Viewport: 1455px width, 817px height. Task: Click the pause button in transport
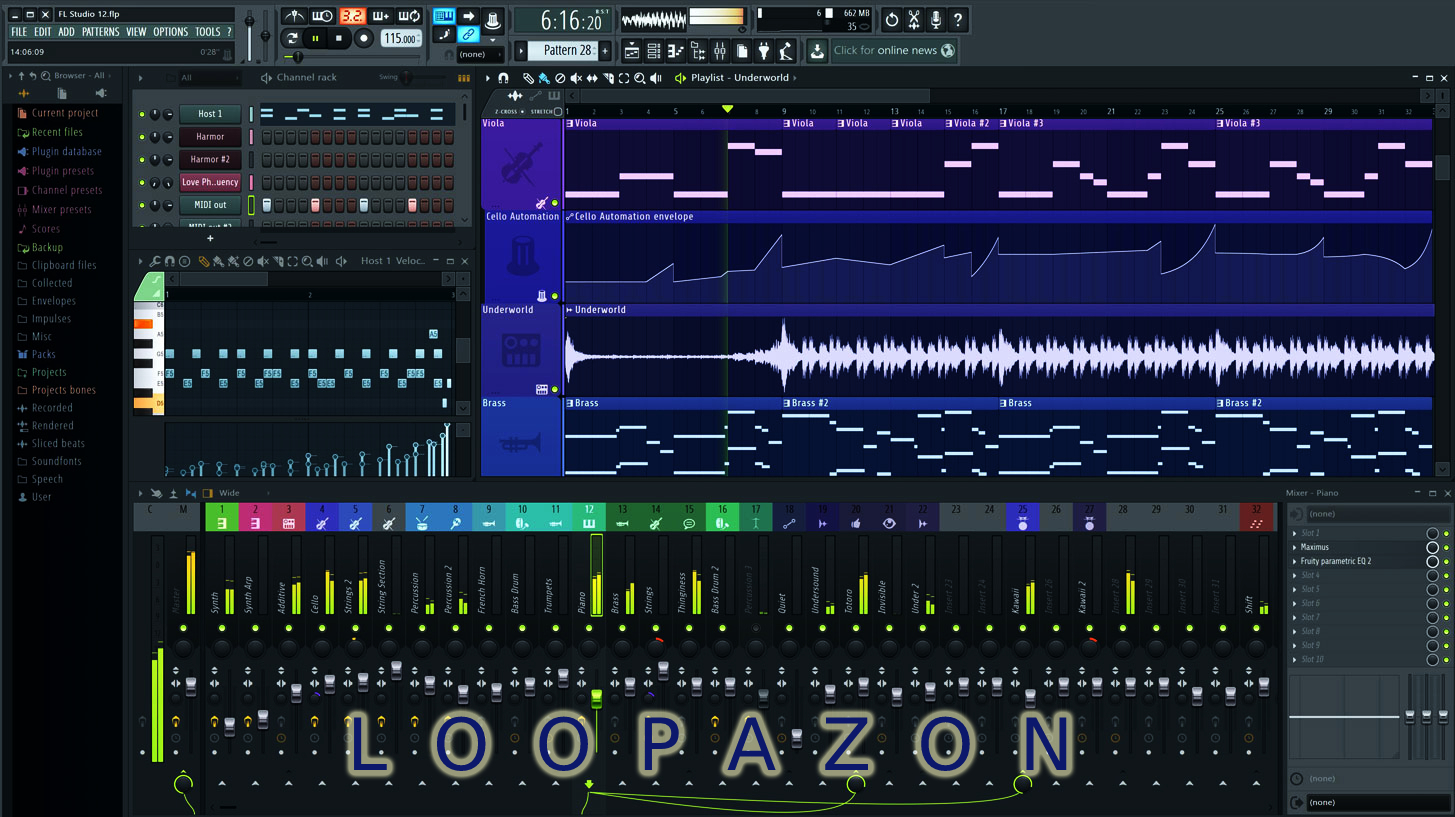pos(315,39)
